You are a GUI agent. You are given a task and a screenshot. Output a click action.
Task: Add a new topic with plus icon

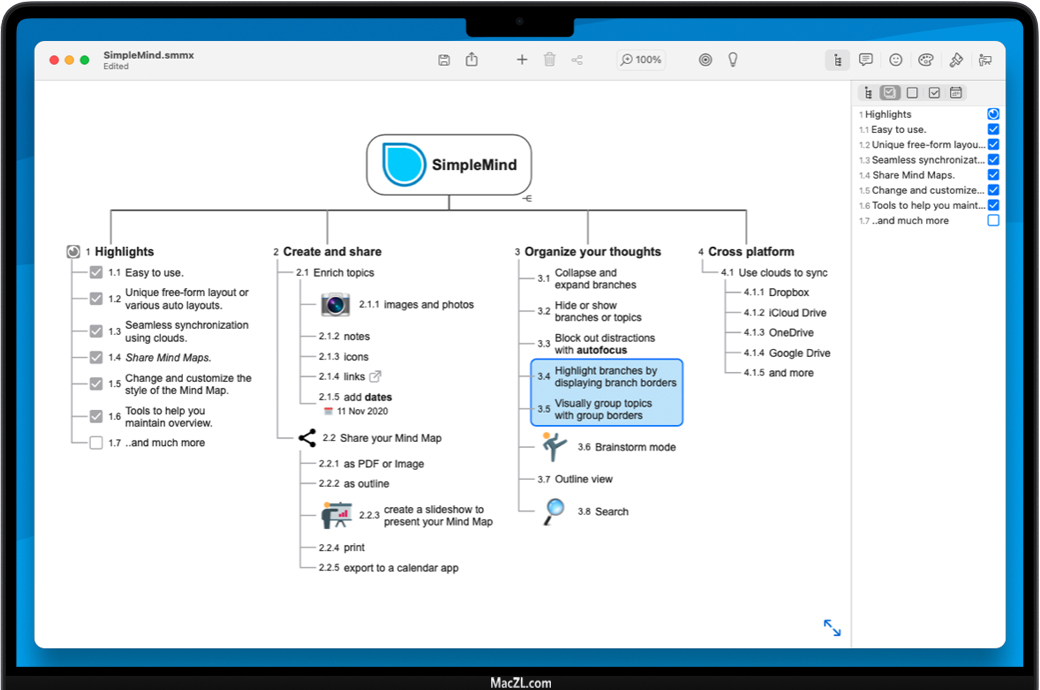click(521, 60)
